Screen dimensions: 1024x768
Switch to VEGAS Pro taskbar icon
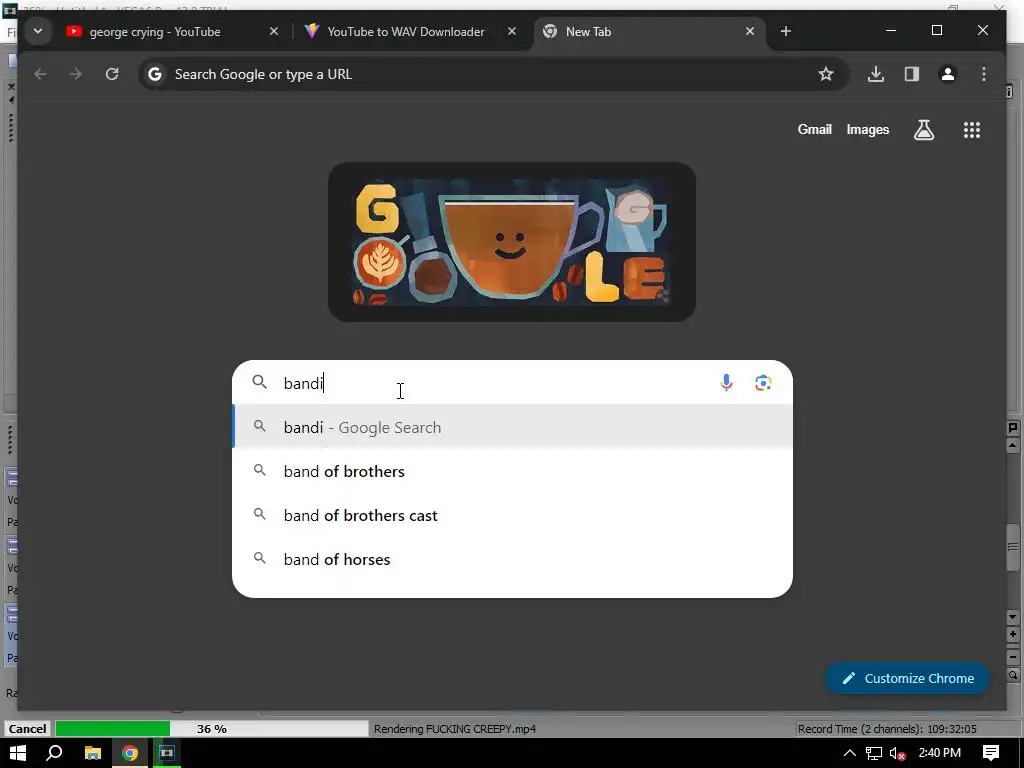167,753
